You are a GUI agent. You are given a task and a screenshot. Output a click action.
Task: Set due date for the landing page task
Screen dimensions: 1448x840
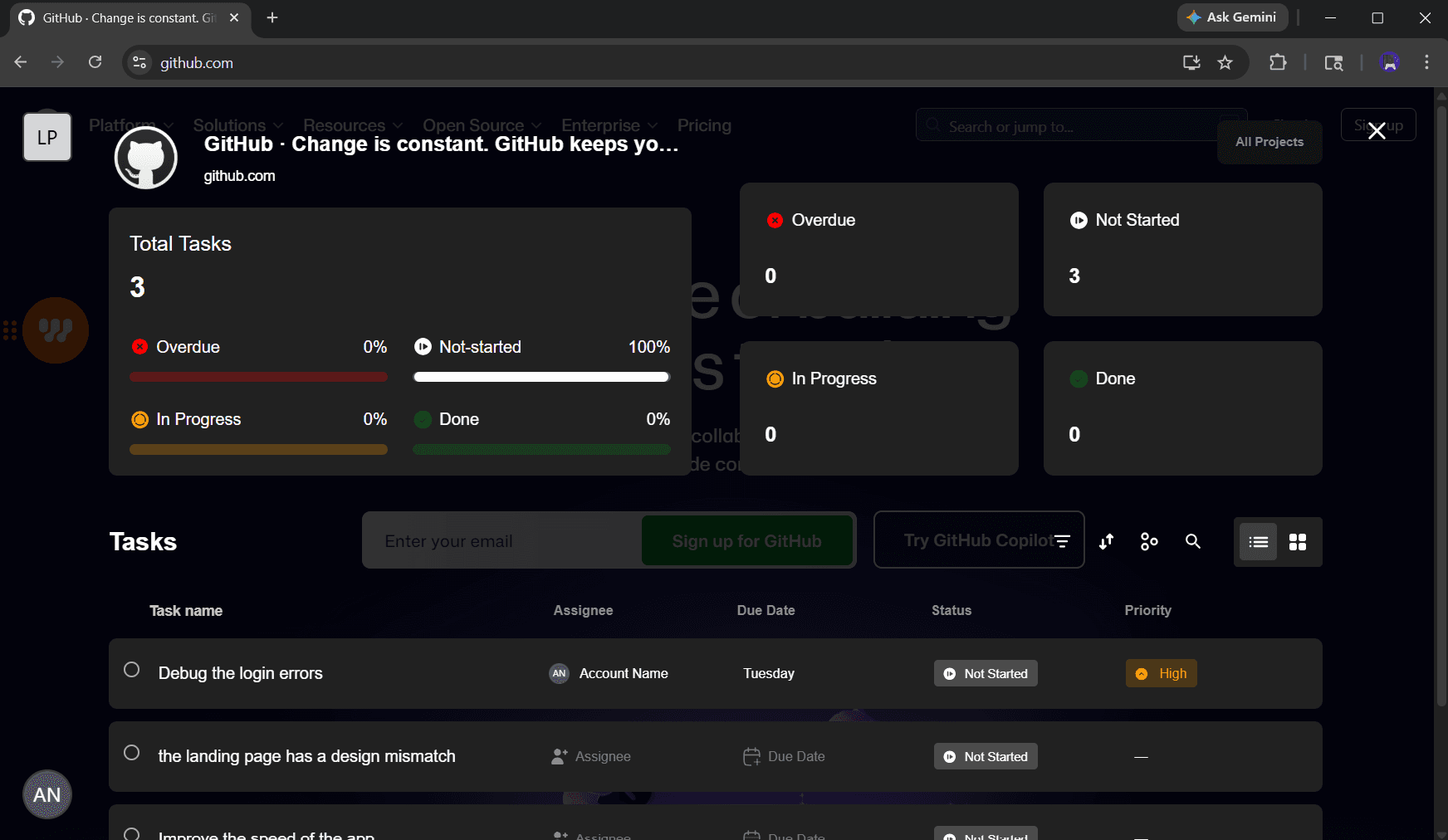pos(784,756)
